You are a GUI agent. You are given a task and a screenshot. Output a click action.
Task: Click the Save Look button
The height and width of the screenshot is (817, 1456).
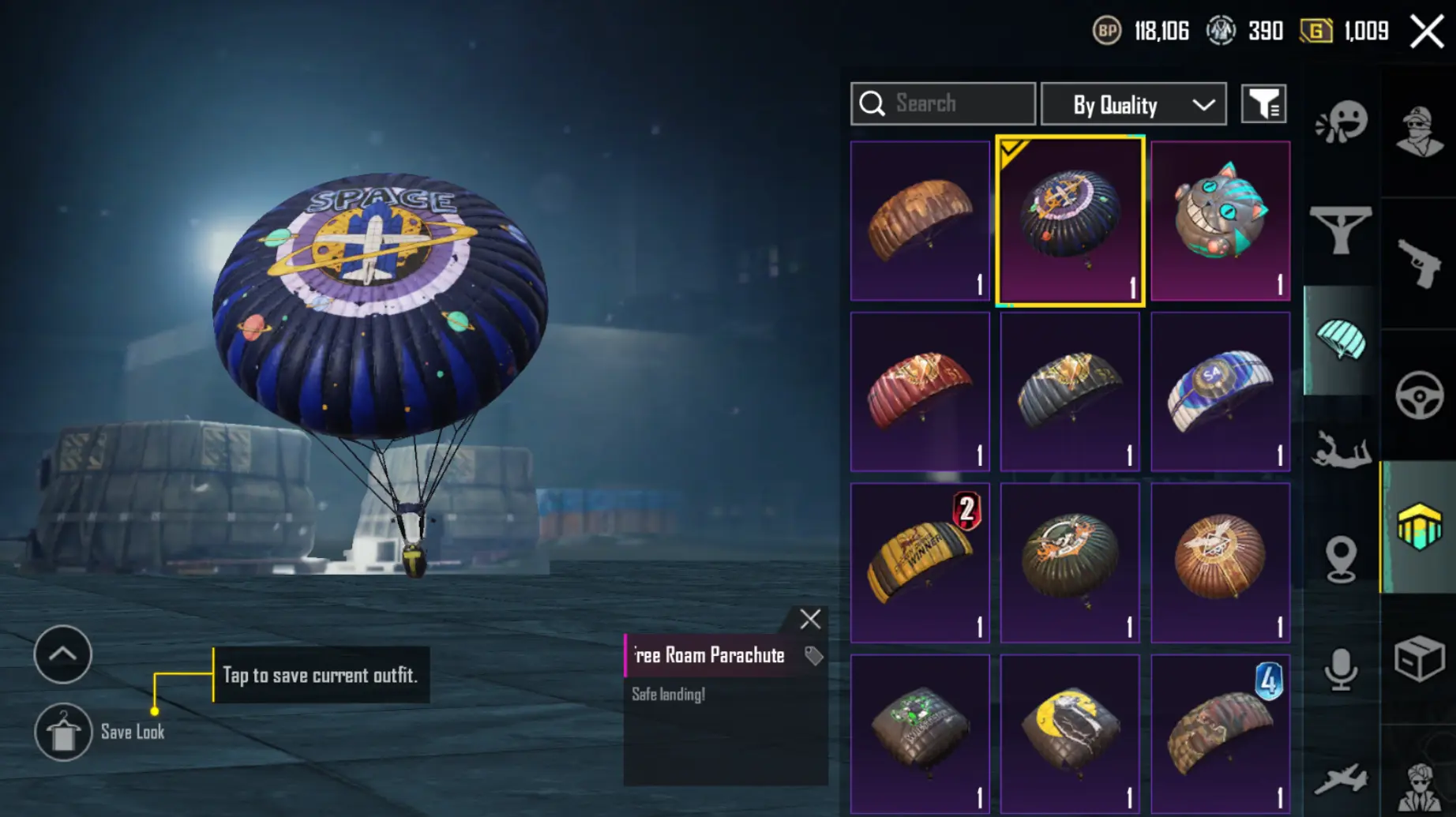63,733
